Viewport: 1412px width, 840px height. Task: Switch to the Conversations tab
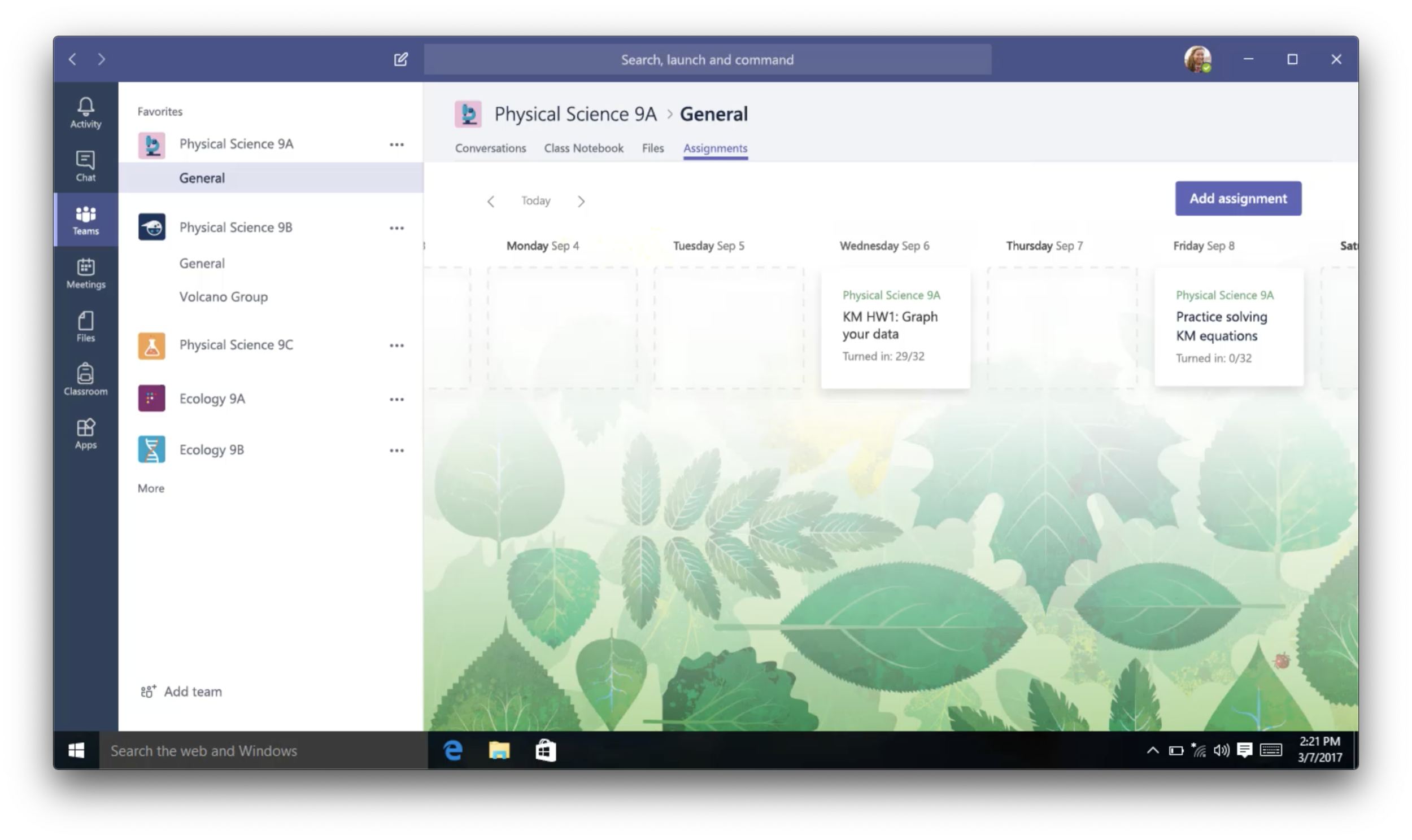pyautogui.click(x=490, y=148)
